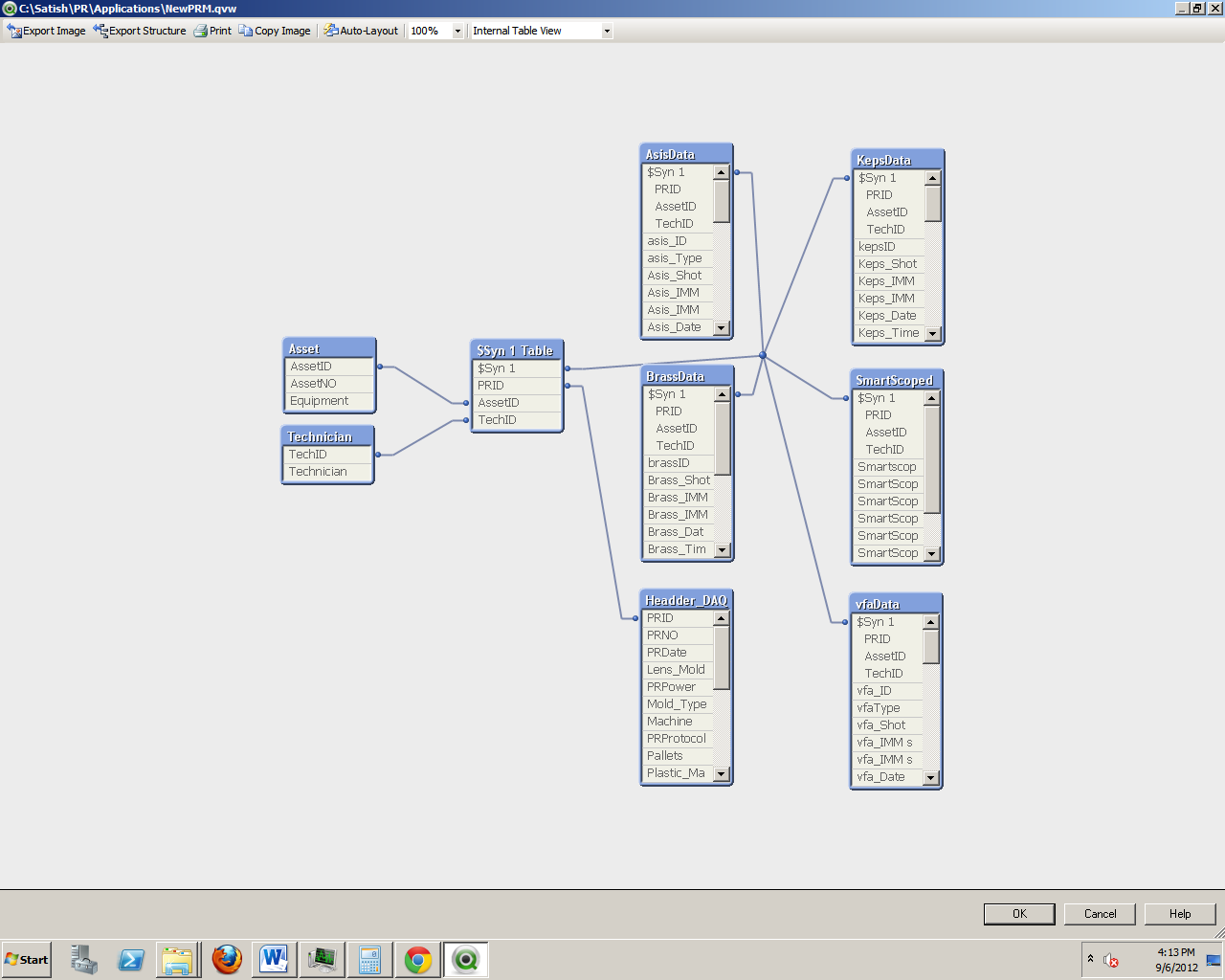Click the Copy Image toolbar icon

click(246, 31)
